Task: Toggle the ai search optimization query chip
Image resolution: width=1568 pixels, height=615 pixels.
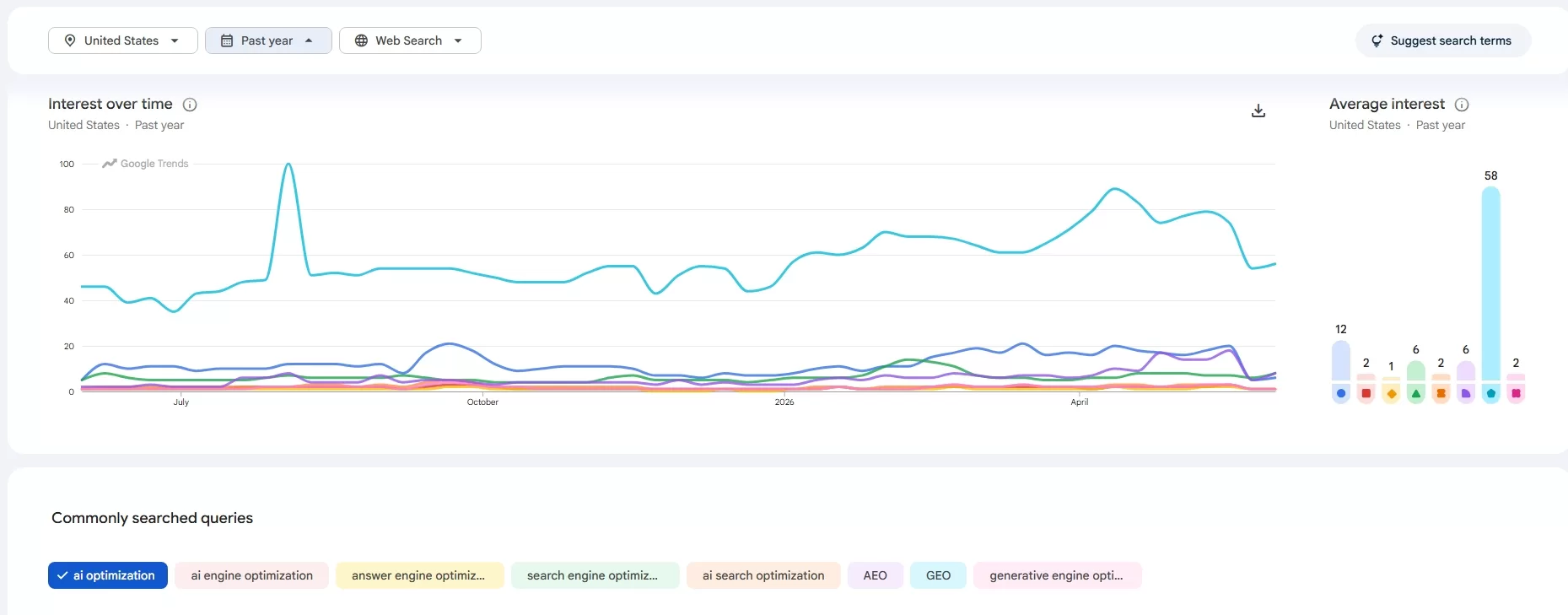Action: coord(763,575)
